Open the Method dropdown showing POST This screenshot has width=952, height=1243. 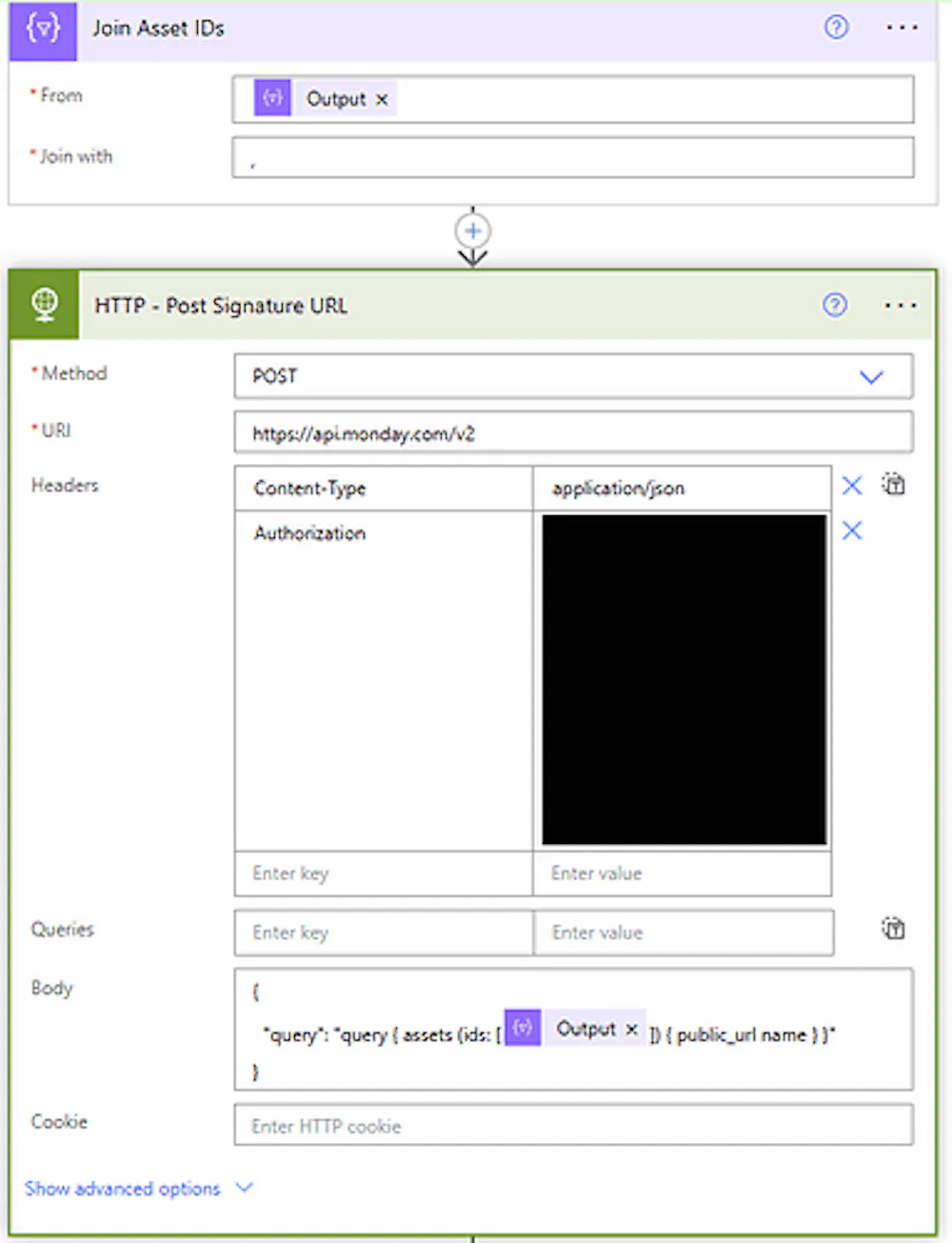[x=573, y=376]
